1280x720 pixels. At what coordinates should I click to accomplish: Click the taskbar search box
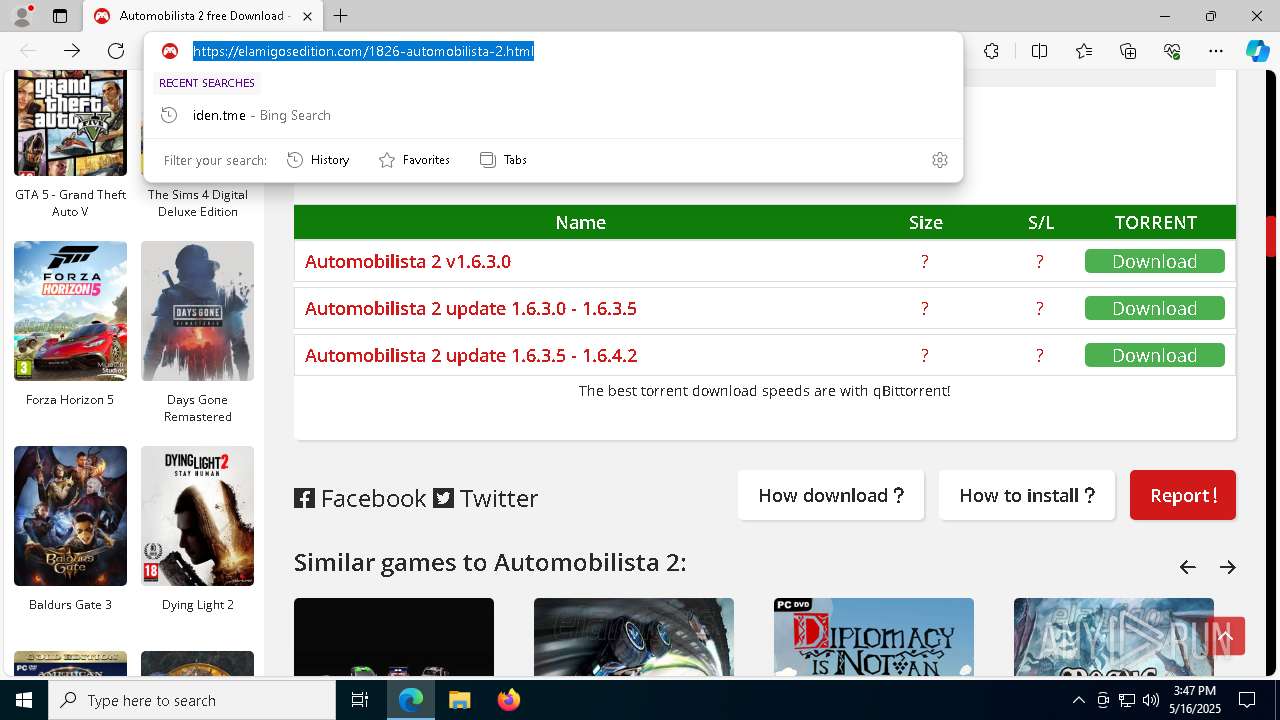192,700
